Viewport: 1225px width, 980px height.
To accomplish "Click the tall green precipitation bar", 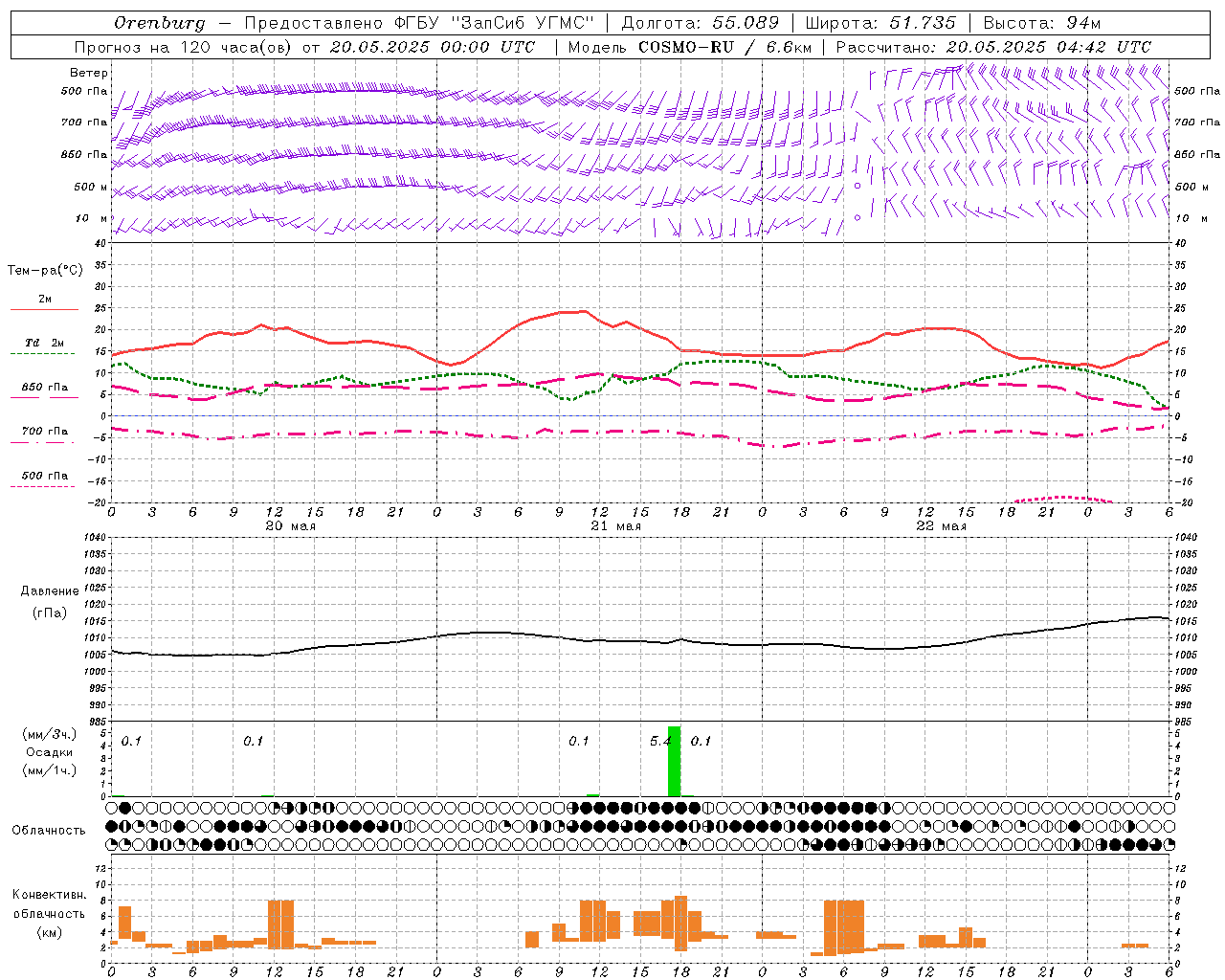I will click(674, 762).
